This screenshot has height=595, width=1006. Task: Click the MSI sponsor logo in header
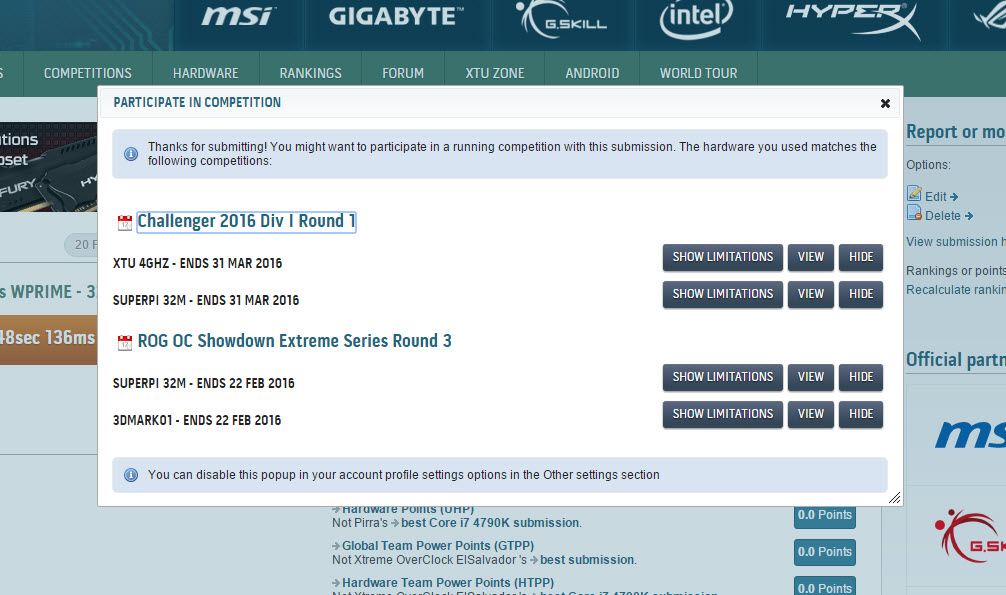pos(239,17)
